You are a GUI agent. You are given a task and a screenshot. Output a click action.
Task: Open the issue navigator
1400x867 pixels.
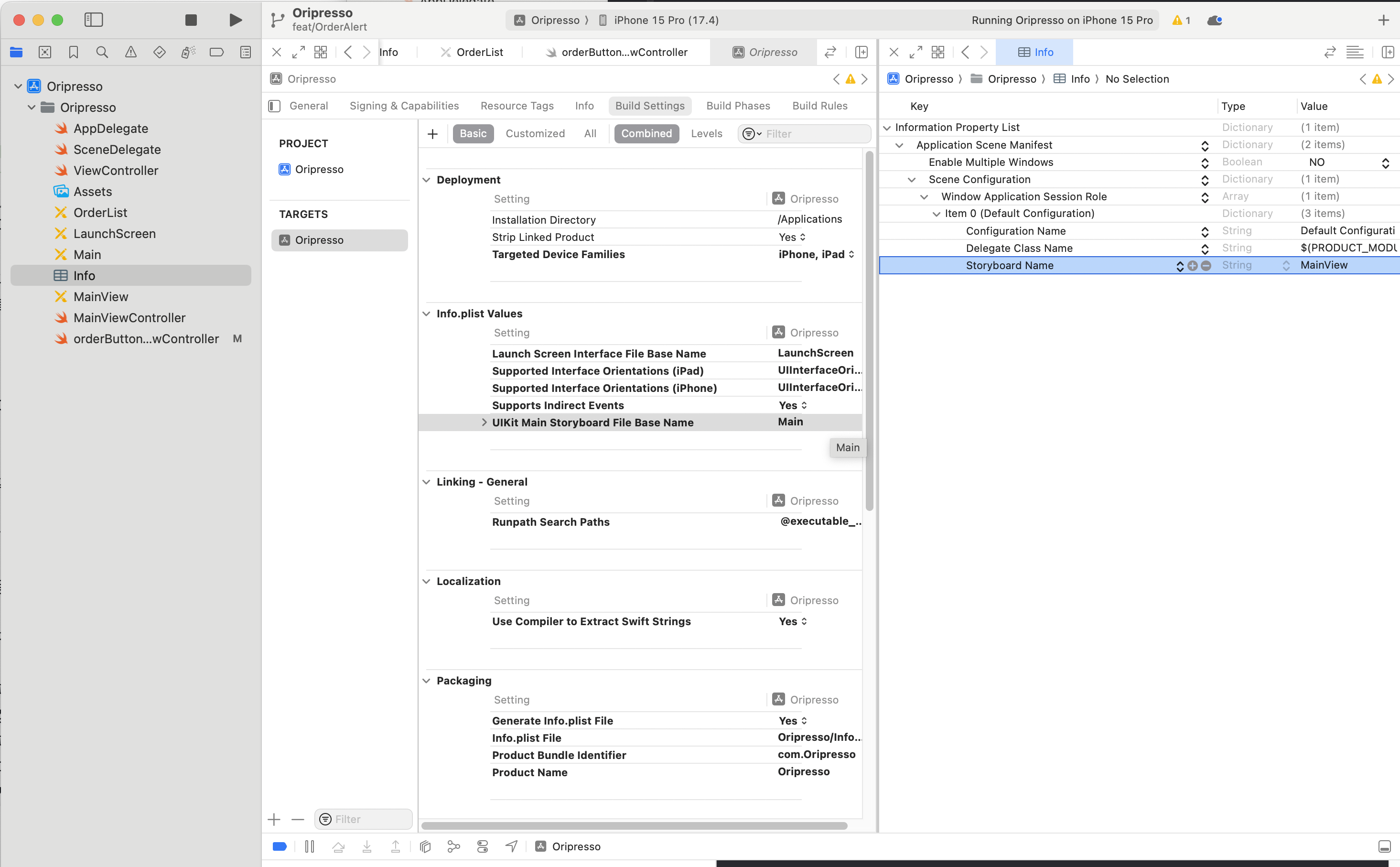pos(130,52)
